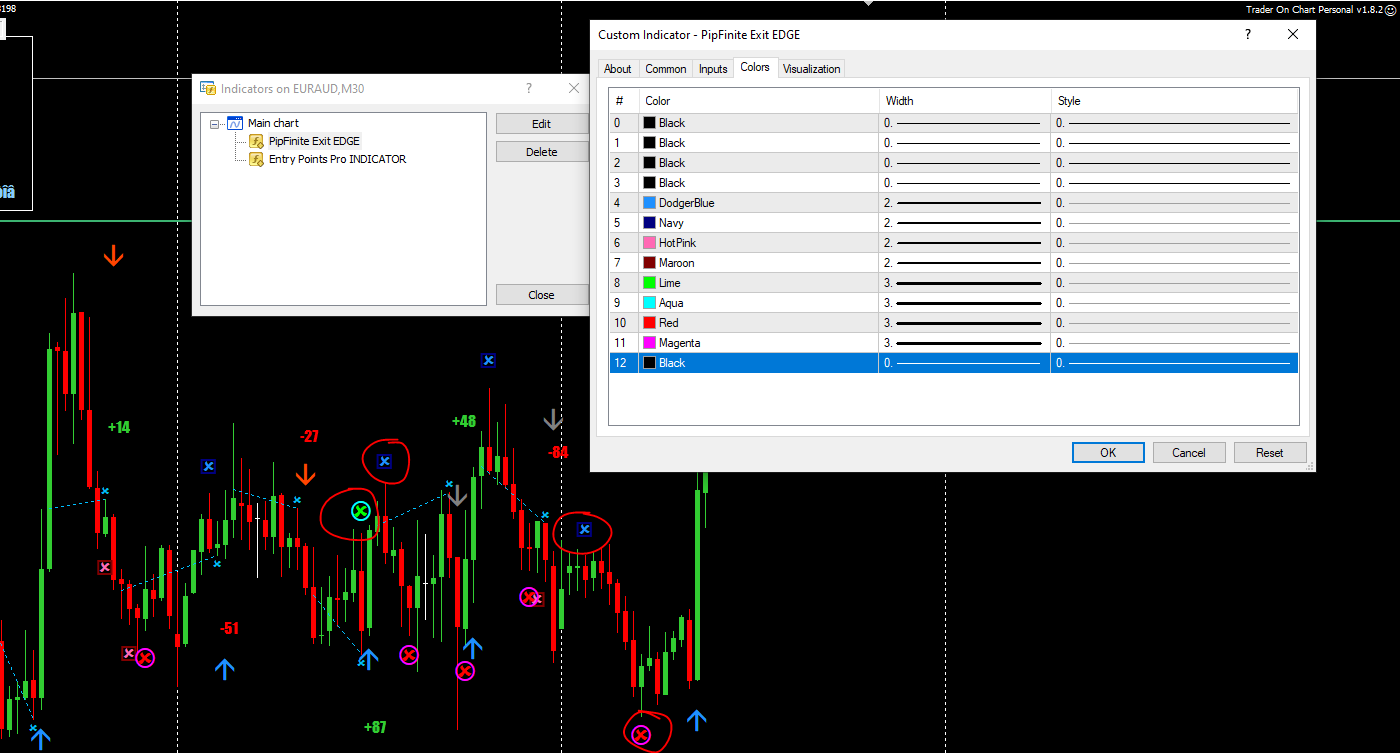Select PipFinite Exit EDGE indicator
Screen dimensions: 1400x753
[314, 141]
